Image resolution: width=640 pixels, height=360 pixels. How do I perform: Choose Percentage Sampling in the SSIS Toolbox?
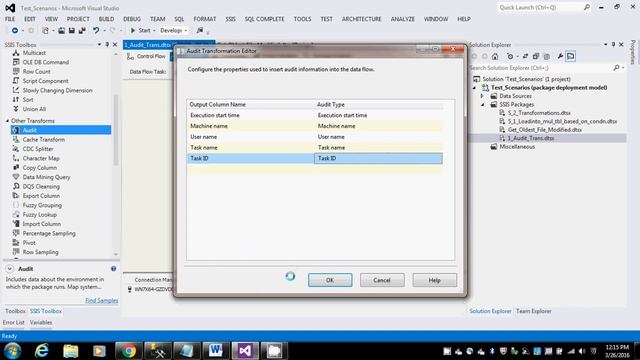[49, 233]
